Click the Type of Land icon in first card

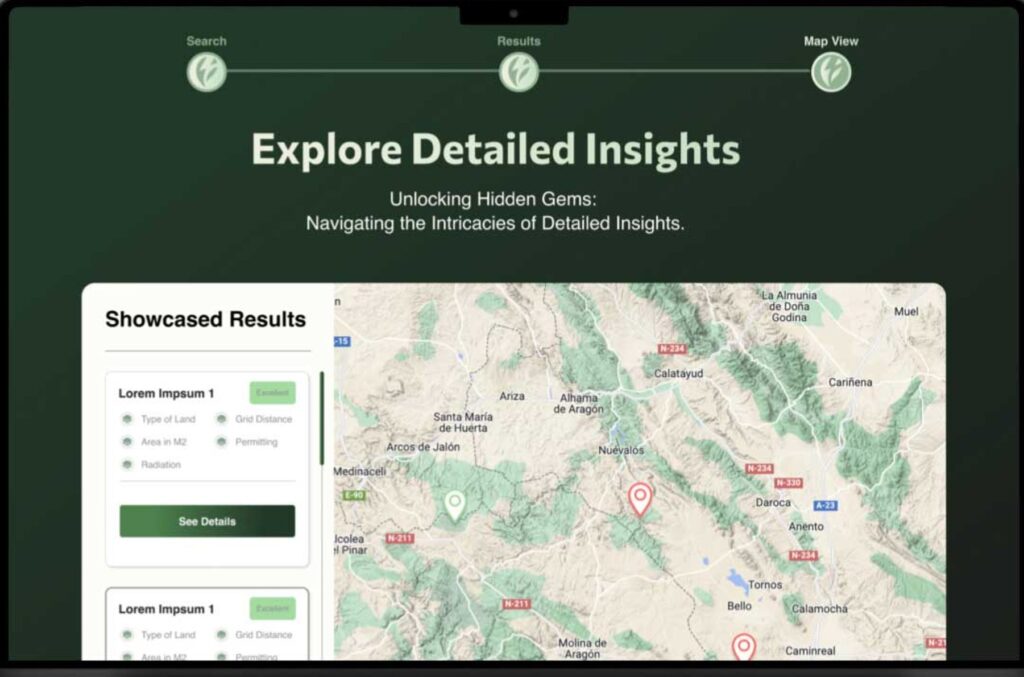(127, 419)
